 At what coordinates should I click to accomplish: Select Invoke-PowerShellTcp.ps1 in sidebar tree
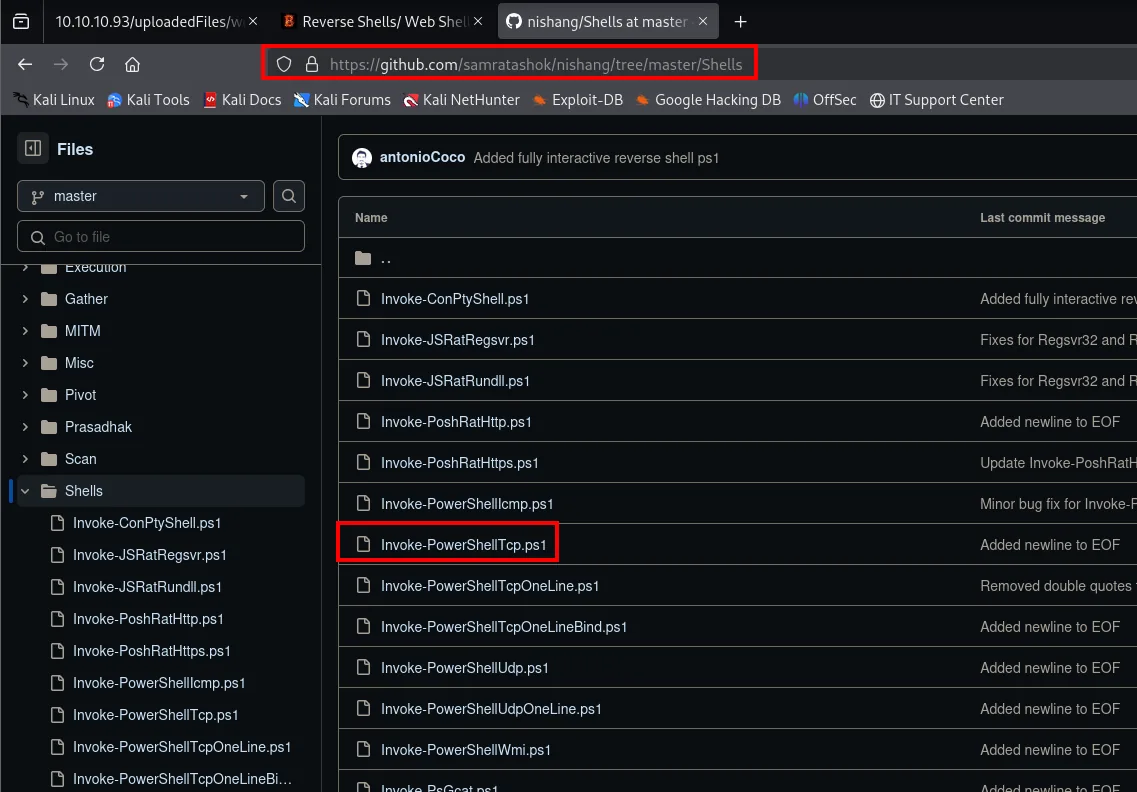point(155,714)
